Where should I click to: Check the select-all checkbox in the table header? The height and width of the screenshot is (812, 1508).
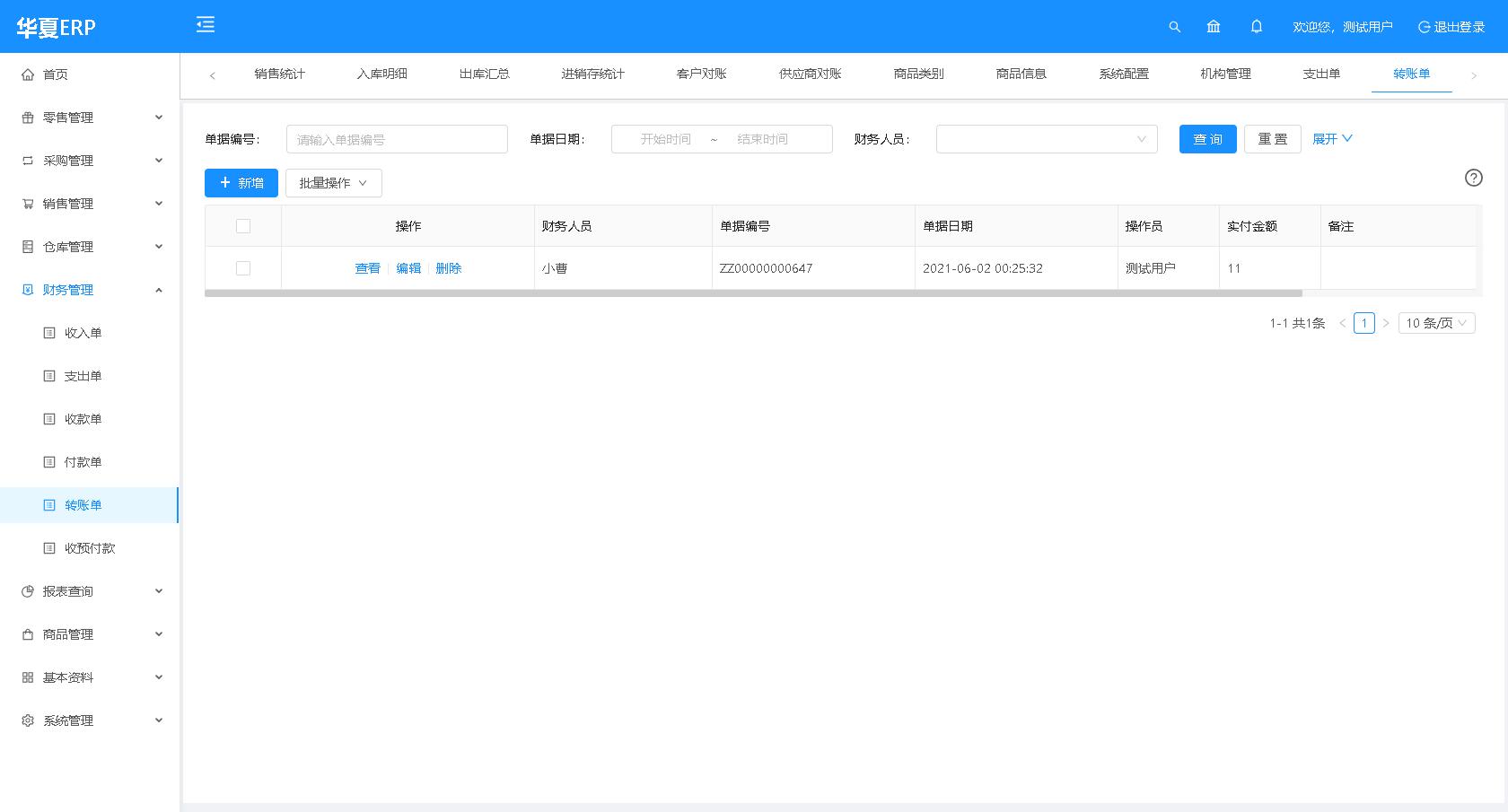(242, 226)
